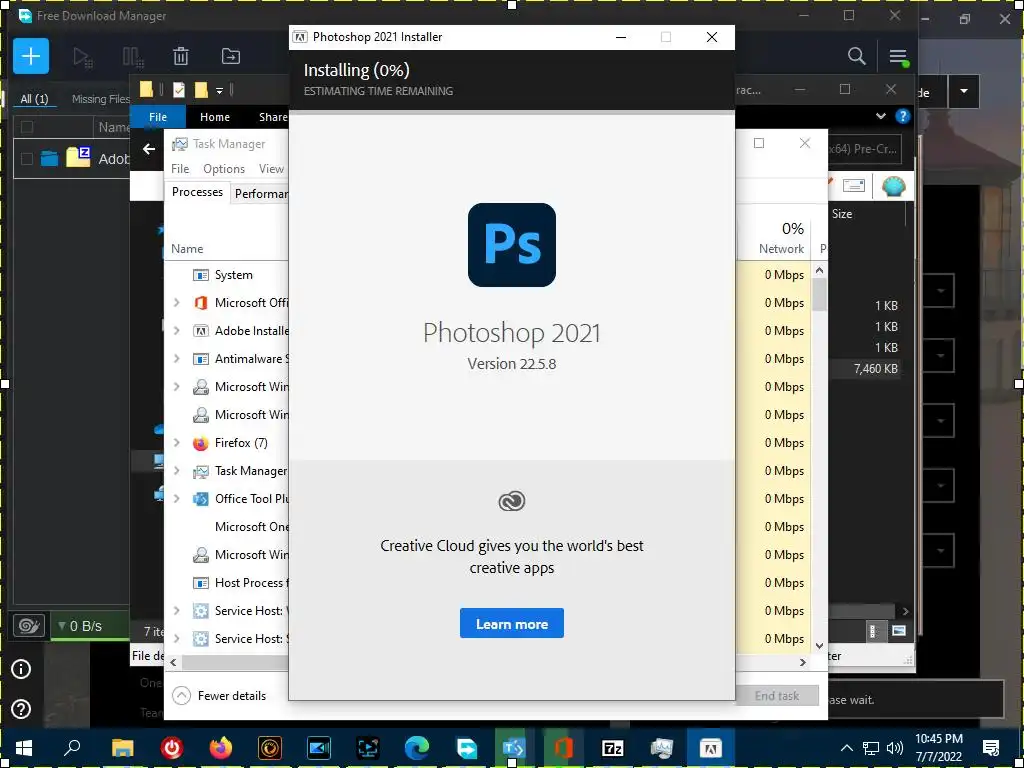
Task: Expand the Antimalware process row
Action: [176, 359]
